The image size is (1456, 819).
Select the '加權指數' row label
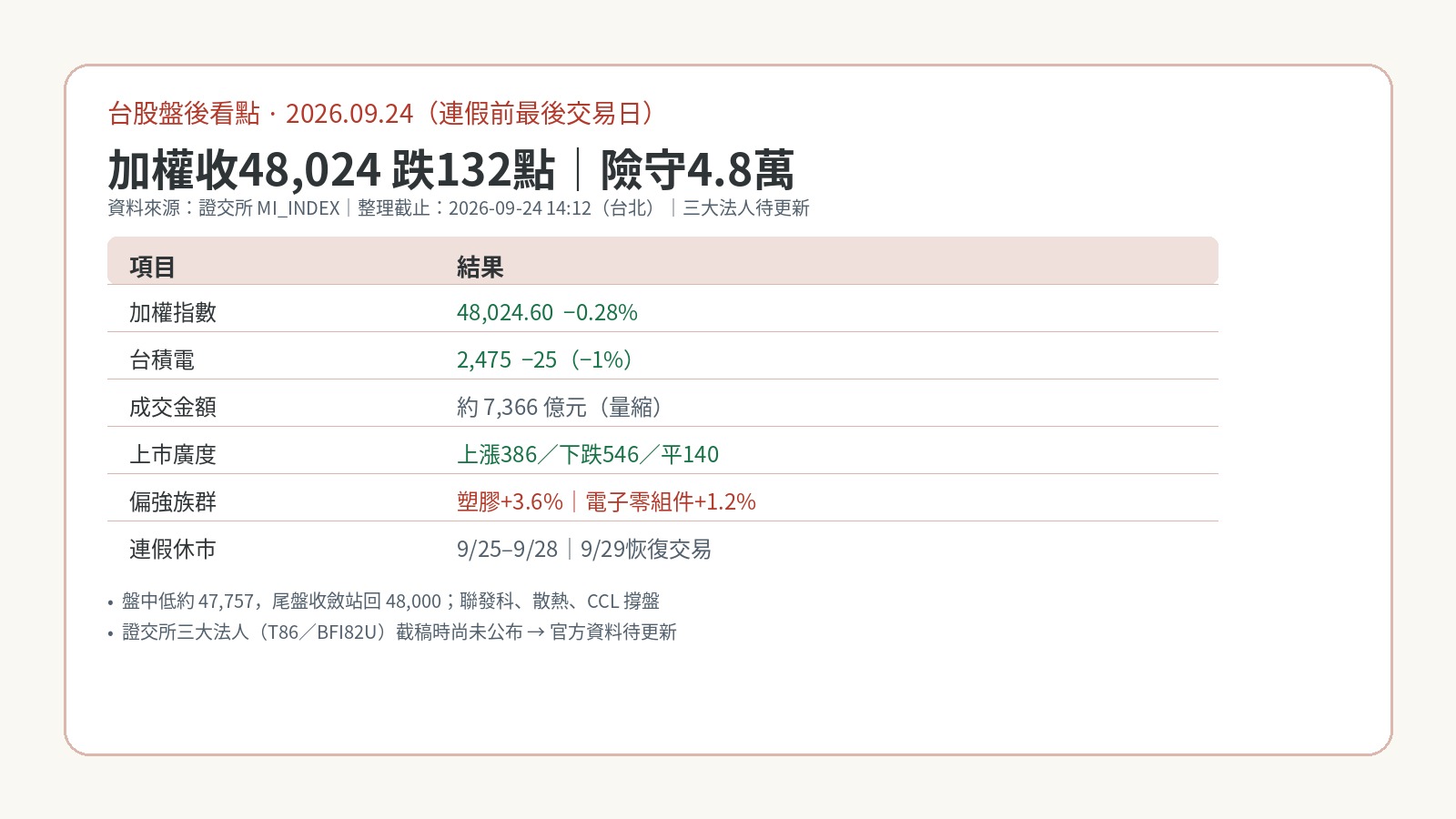pyautogui.click(x=173, y=312)
